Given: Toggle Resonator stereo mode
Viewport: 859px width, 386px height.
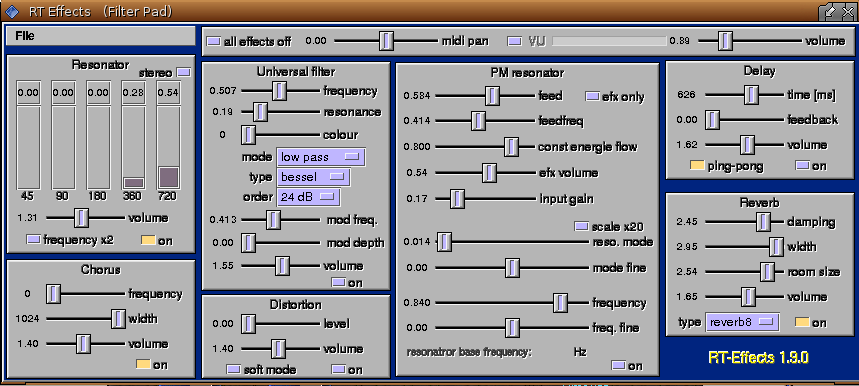Looking at the screenshot, I should coord(185,72).
